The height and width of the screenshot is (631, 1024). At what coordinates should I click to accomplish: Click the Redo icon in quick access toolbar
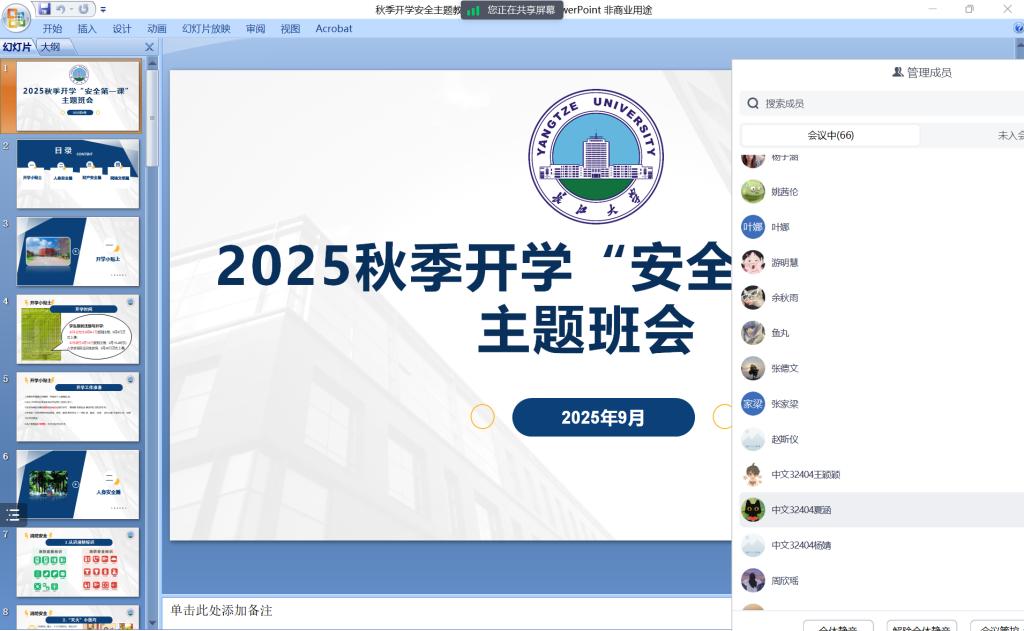click(84, 9)
